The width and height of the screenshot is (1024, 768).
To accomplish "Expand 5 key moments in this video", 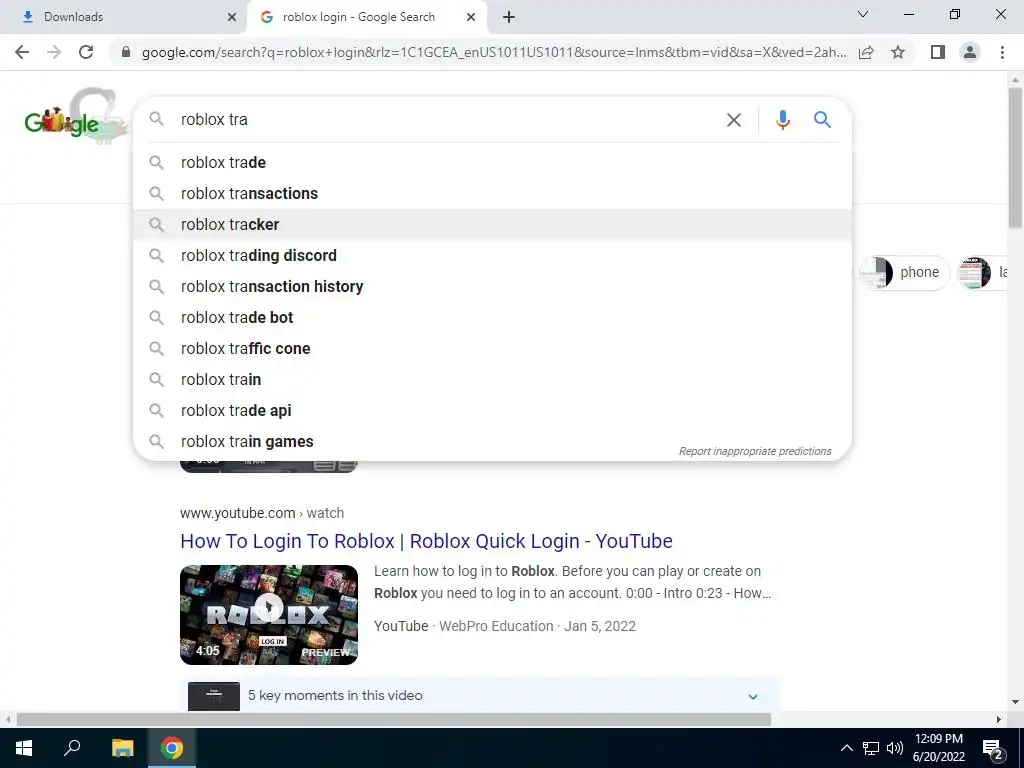I will pyautogui.click(x=481, y=696).
